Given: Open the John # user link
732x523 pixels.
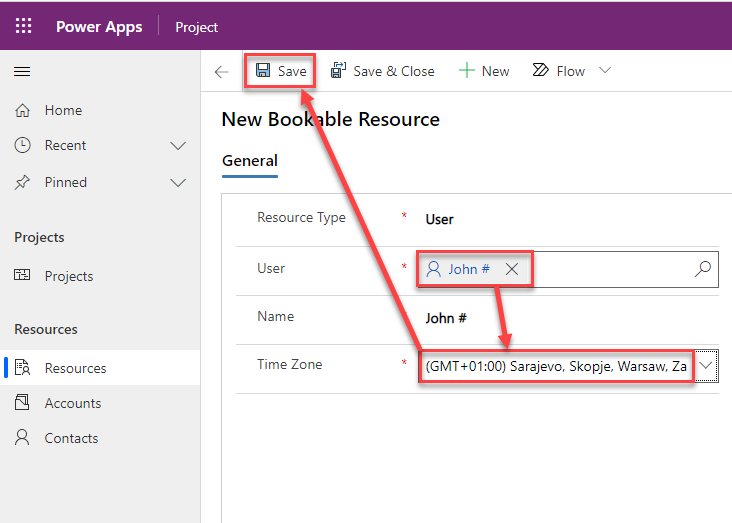Looking at the screenshot, I should (x=468, y=269).
